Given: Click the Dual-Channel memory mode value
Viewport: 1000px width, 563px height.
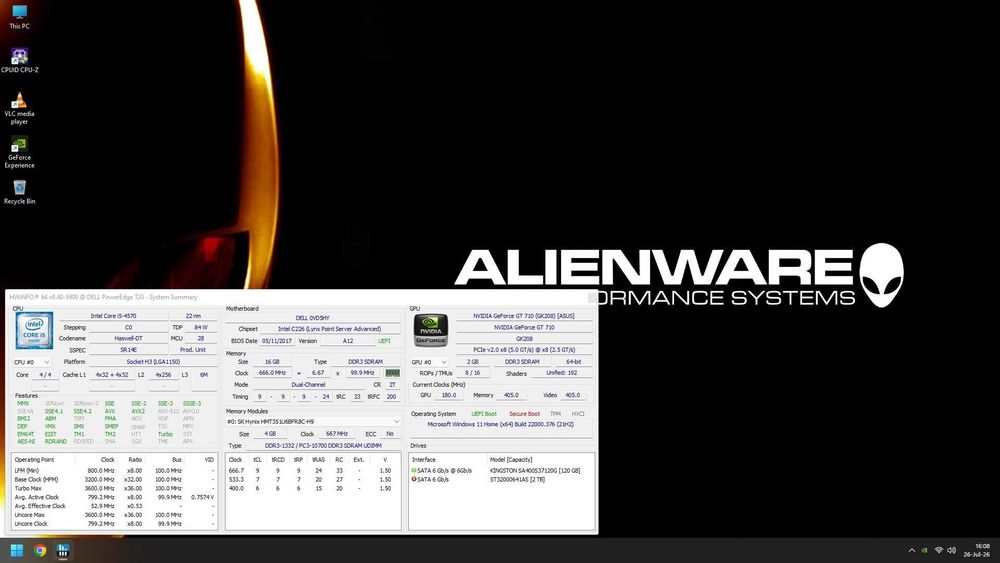Looking at the screenshot, I should [309, 384].
